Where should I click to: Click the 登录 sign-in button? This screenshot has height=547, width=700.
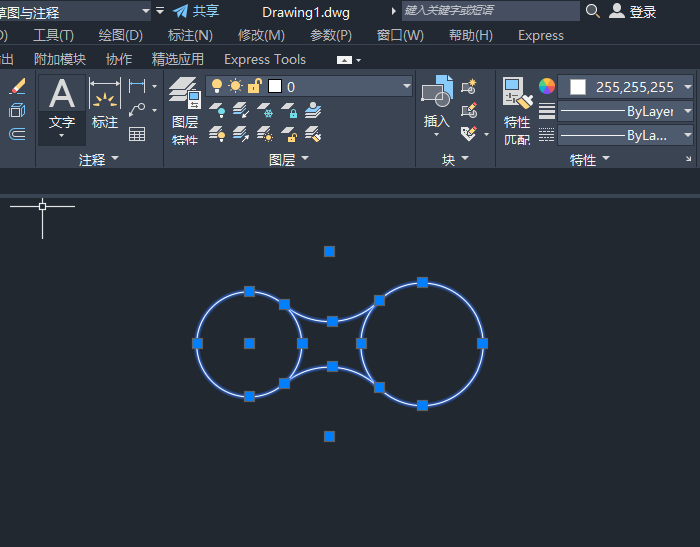click(x=633, y=11)
